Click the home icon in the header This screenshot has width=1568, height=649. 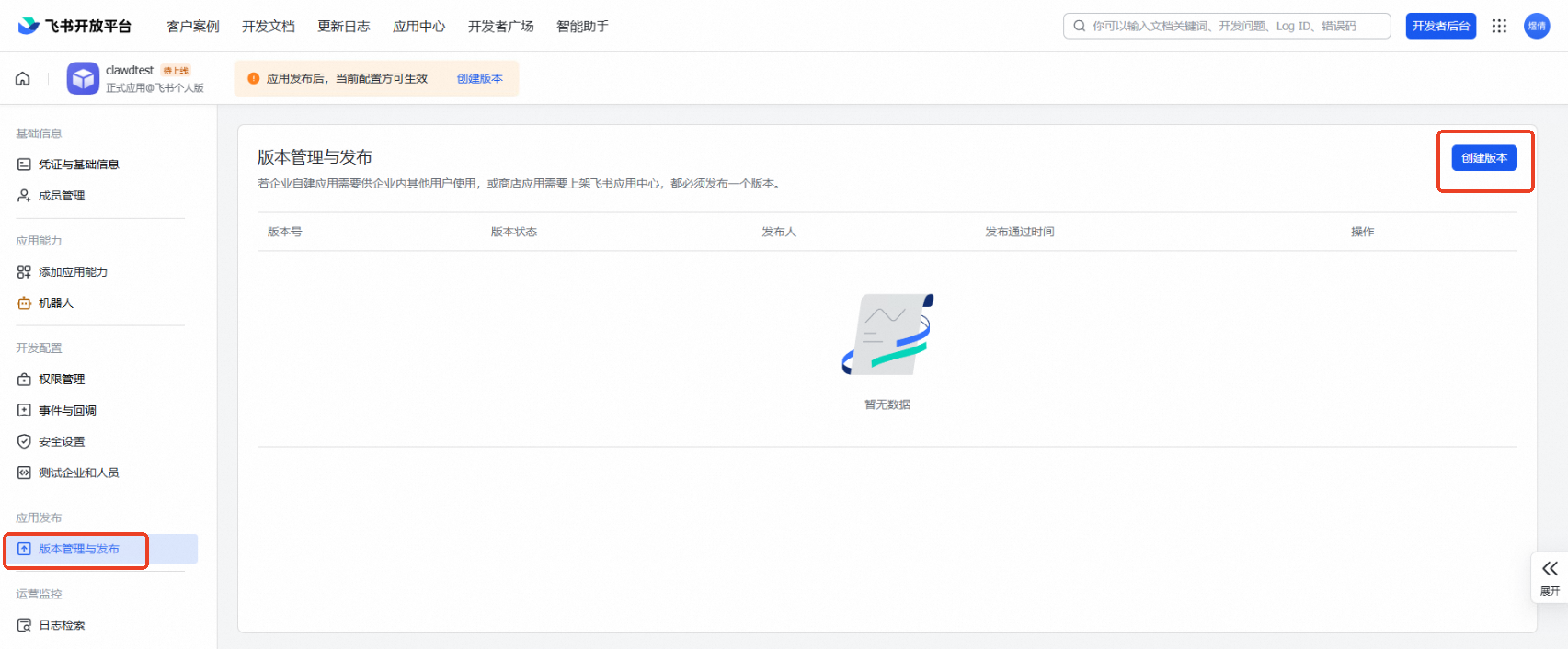[x=23, y=79]
